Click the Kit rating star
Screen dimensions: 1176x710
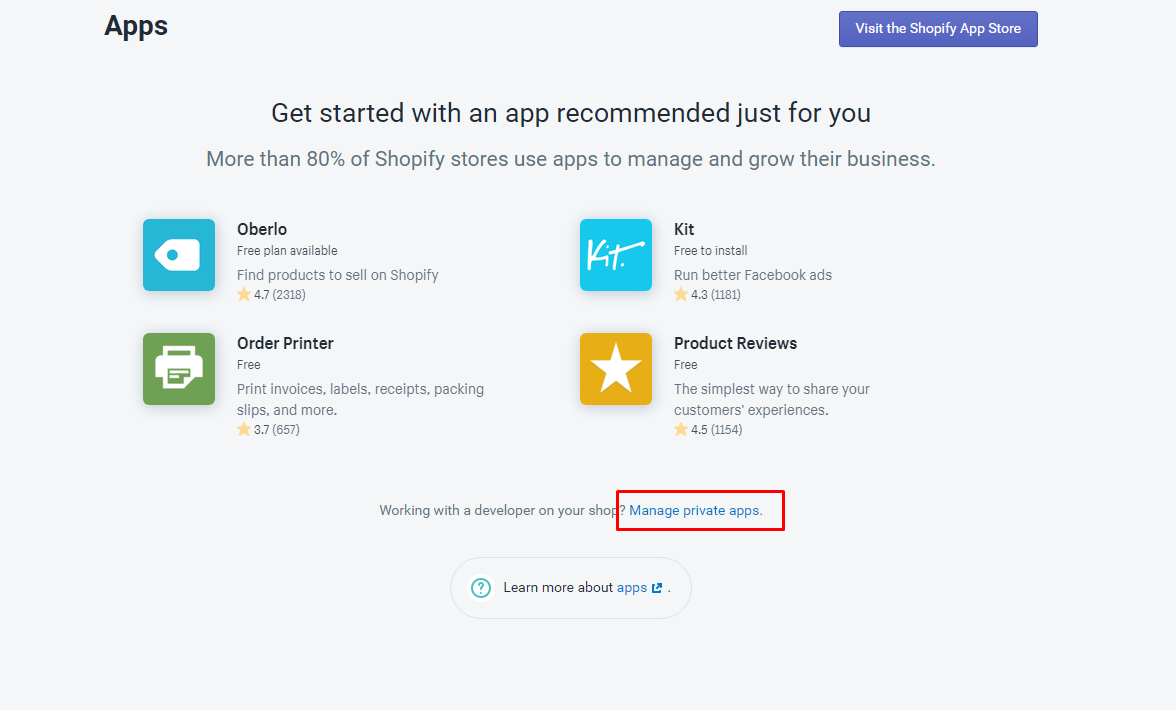680,295
